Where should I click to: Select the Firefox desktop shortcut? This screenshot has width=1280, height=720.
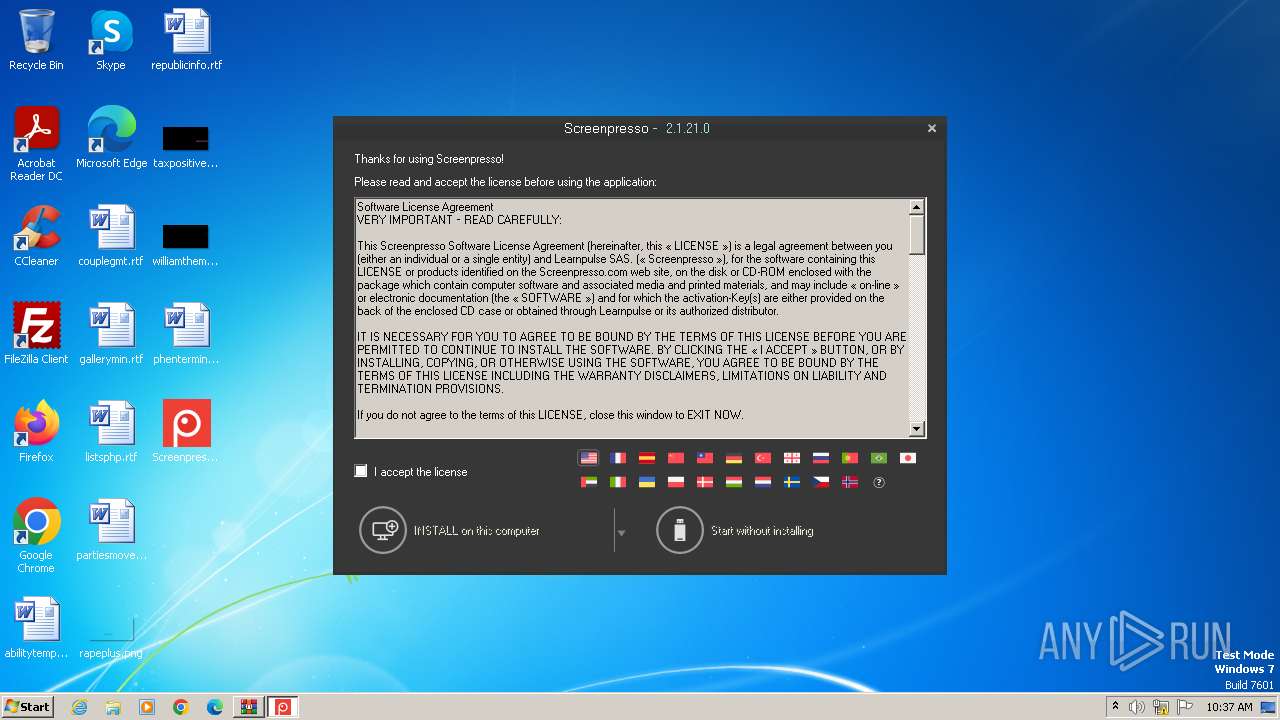tap(36, 432)
